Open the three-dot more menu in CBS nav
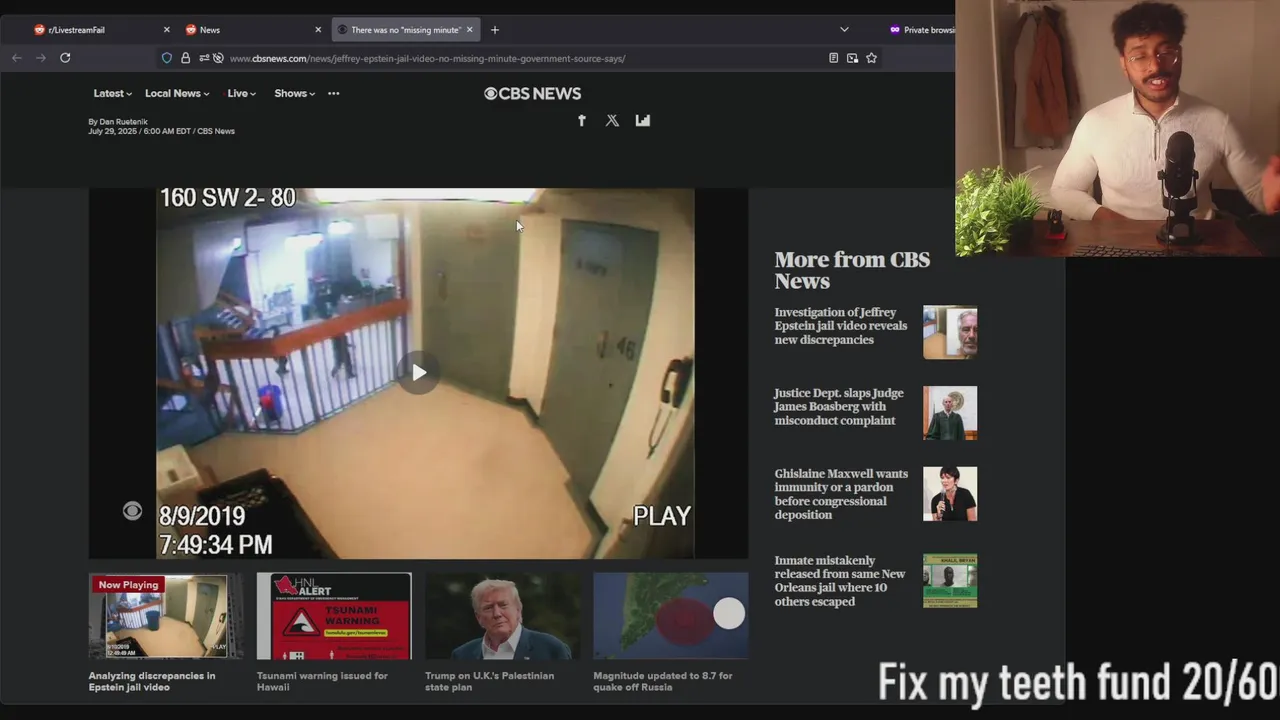Screen dimensions: 1280x720 tap(334, 93)
